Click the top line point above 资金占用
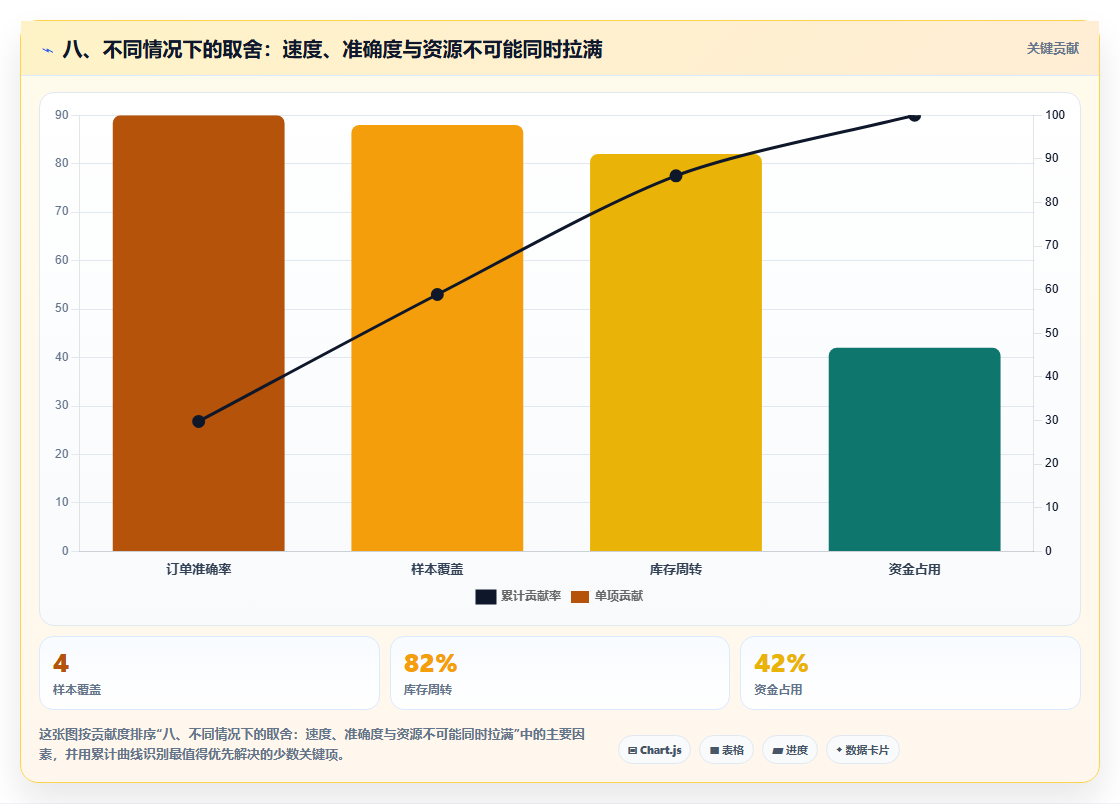 914,116
